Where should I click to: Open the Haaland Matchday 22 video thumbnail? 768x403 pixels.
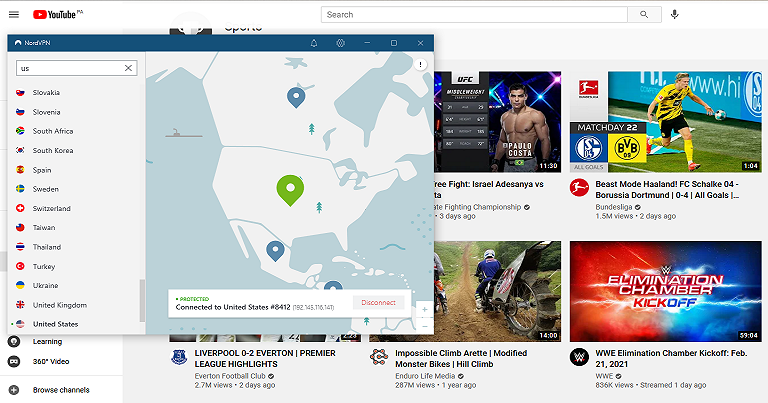click(x=666, y=121)
